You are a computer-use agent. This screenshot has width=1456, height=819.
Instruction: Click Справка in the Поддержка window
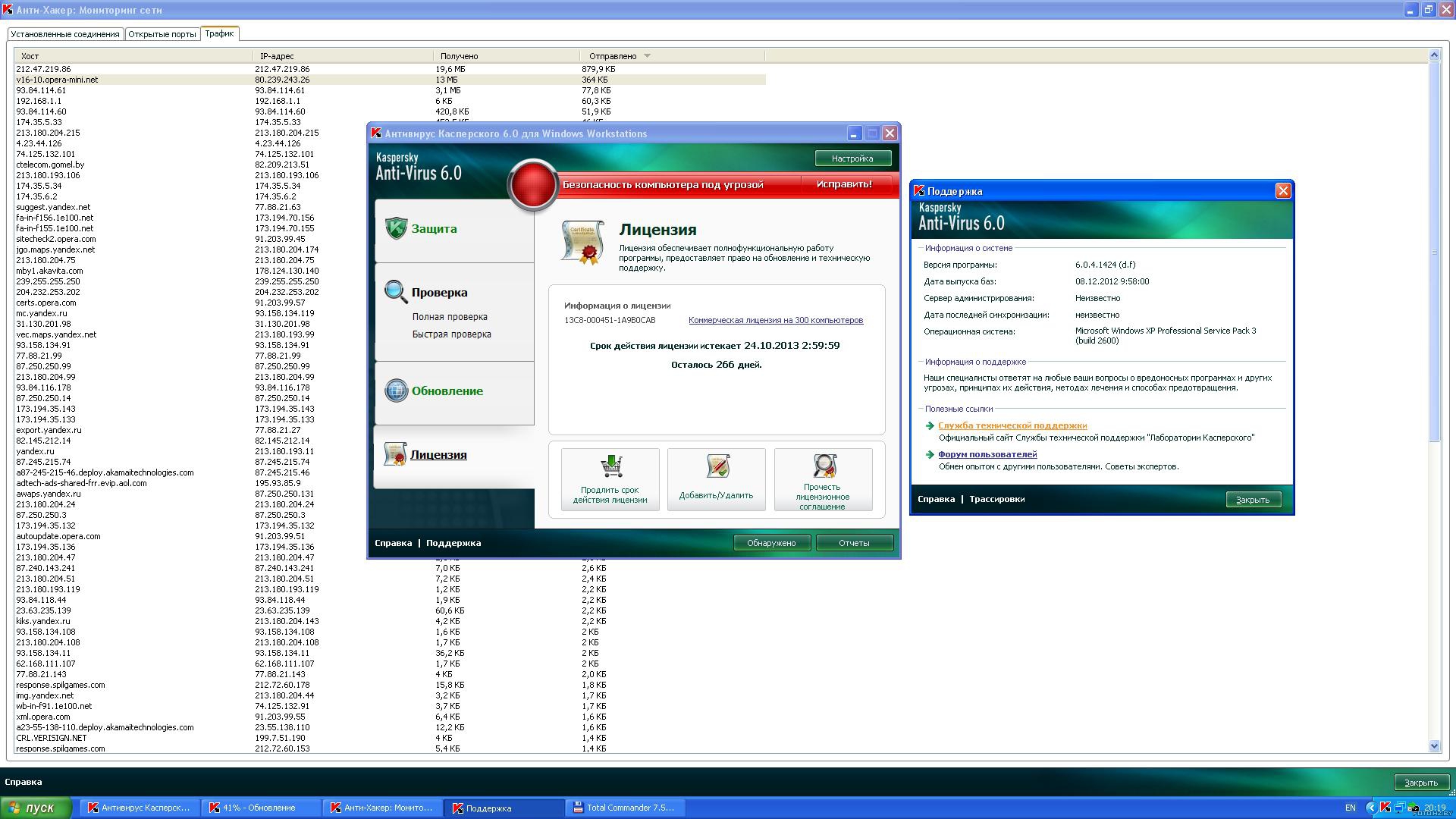click(936, 499)
